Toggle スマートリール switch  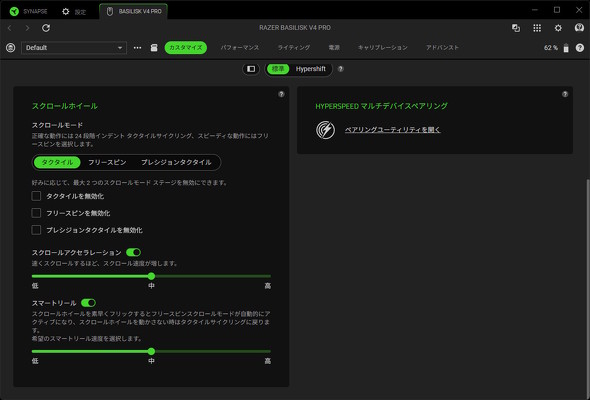(88, 303)
